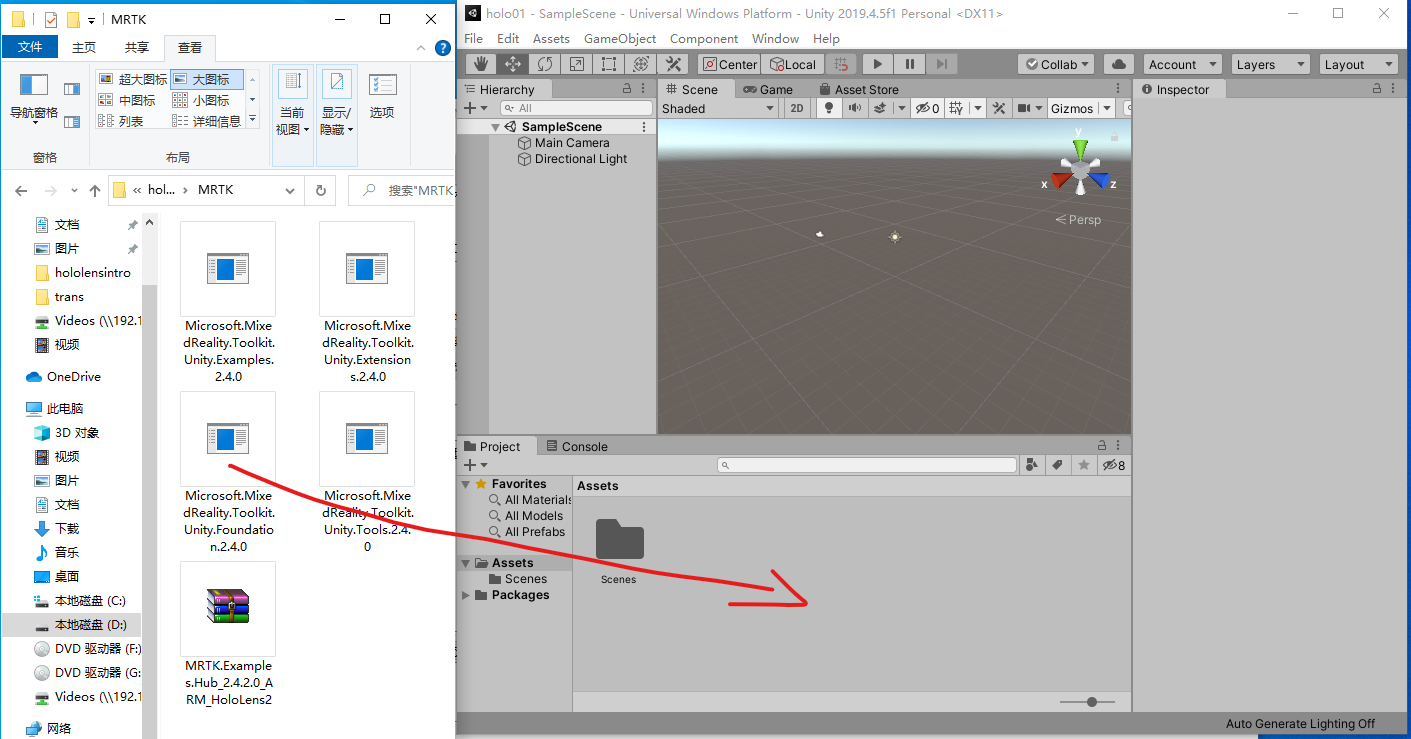The width and height of the screenshot is (1411, 739).
Task: Click the Step frame button in Unity
Action: [941, 64]
